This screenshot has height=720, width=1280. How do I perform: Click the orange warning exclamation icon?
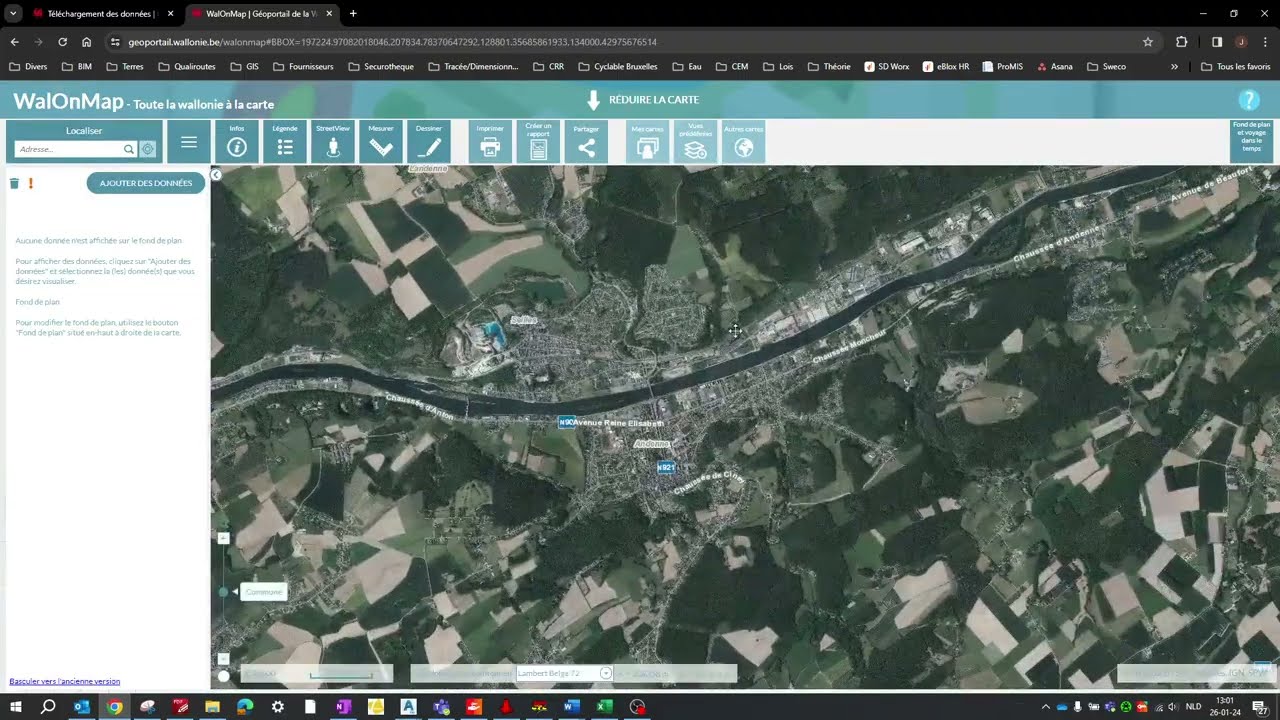click(31, 183)
